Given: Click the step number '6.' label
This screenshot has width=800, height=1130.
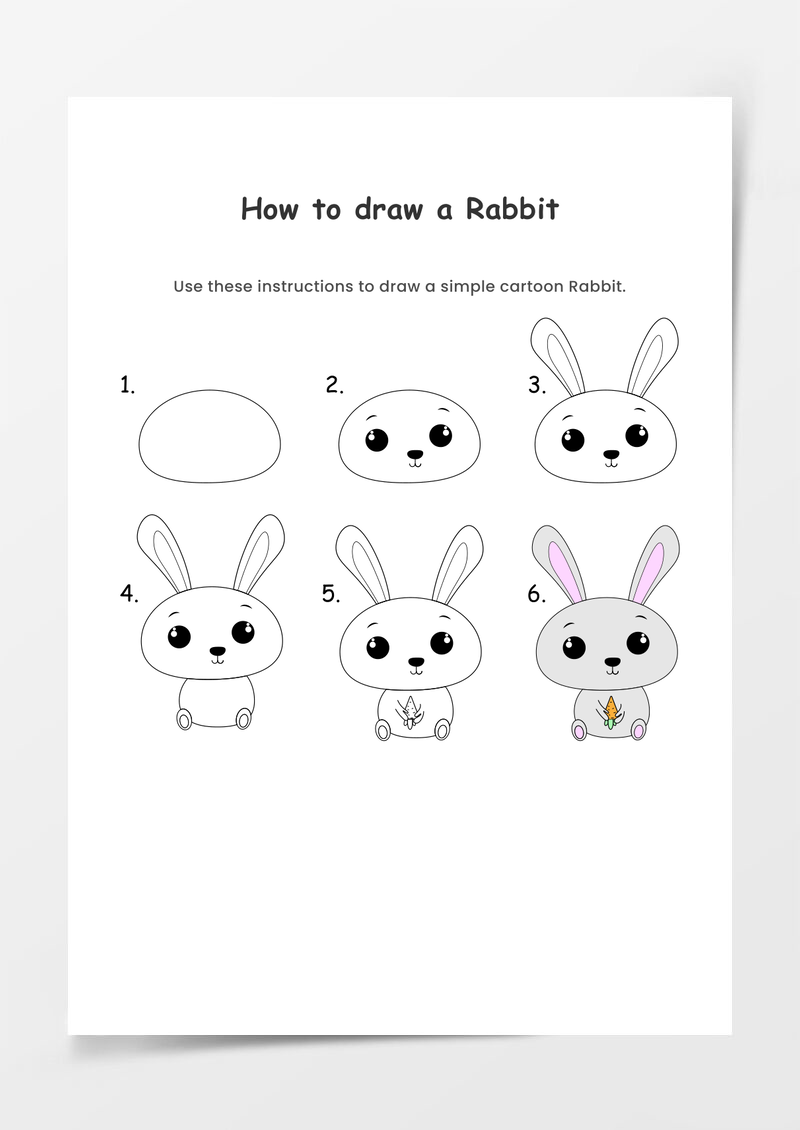Looking at the screenshot, I should click(537, 594).
